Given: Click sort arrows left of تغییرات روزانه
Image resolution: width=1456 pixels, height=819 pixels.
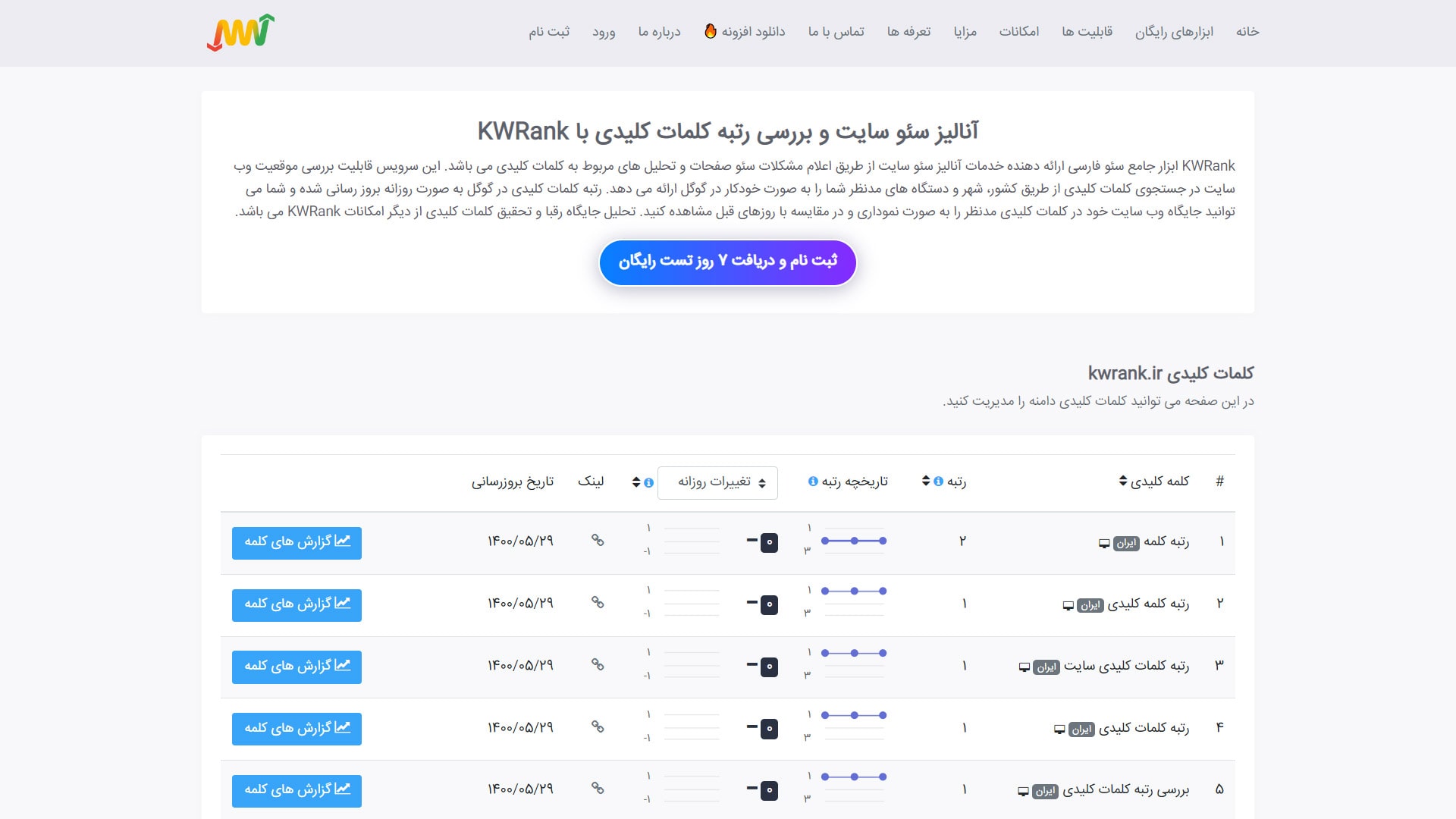Looking at the screenshot, I should pos(636,482).
